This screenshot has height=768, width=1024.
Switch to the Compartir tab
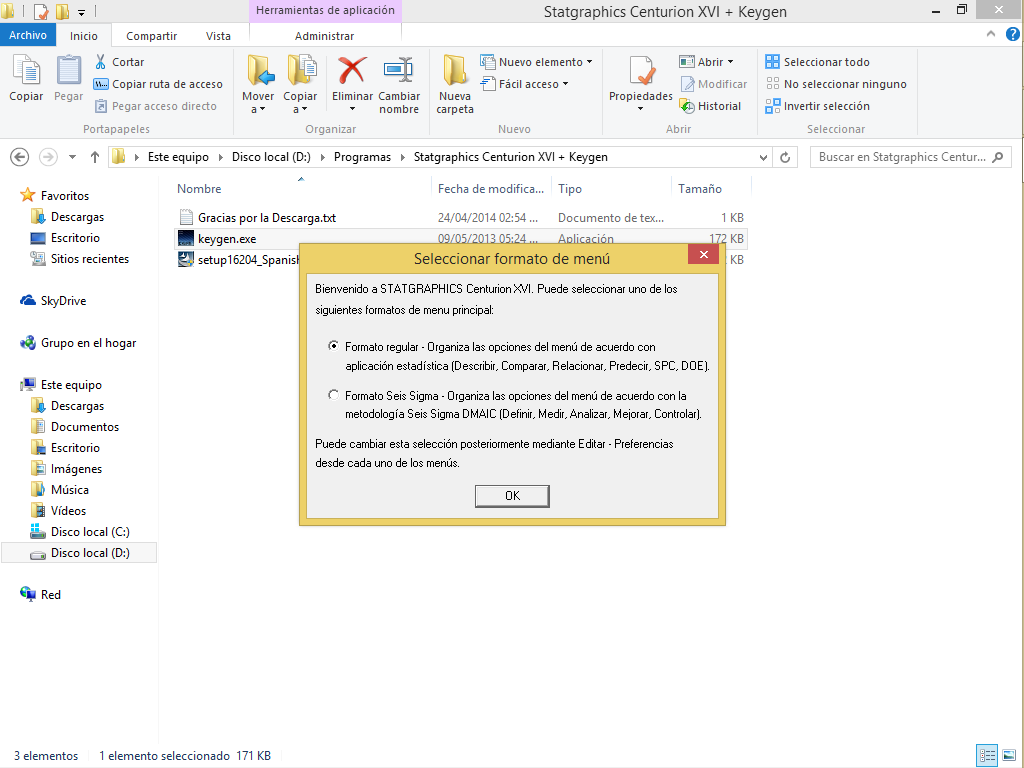152,36
